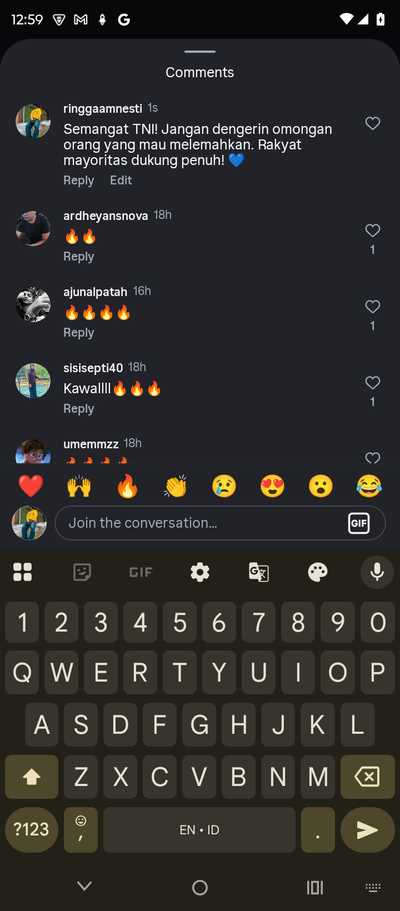Reply to ajunalpatah's comment
Viewport: 400px width, 911px height.
(78, 332)
